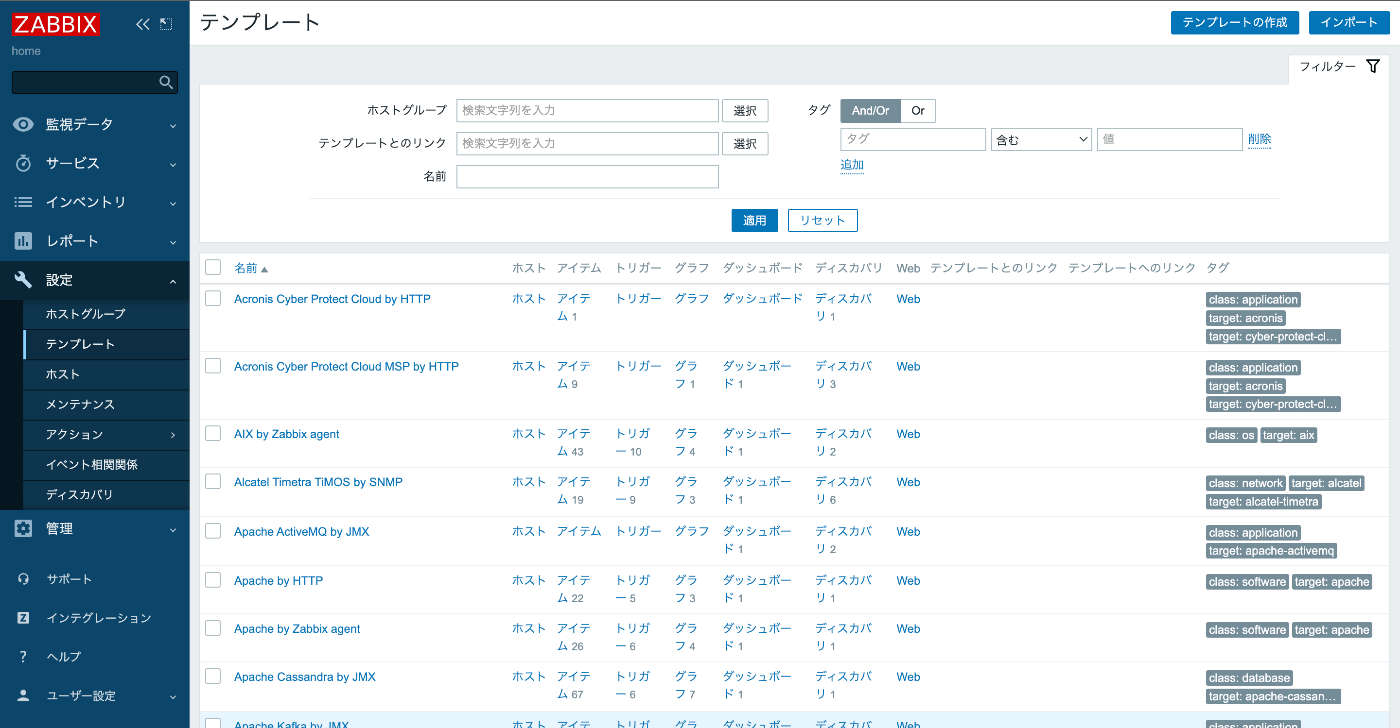Click the ホストグループ search field
This screenshot has width=1400, height=728.
(x=587, y=110)
